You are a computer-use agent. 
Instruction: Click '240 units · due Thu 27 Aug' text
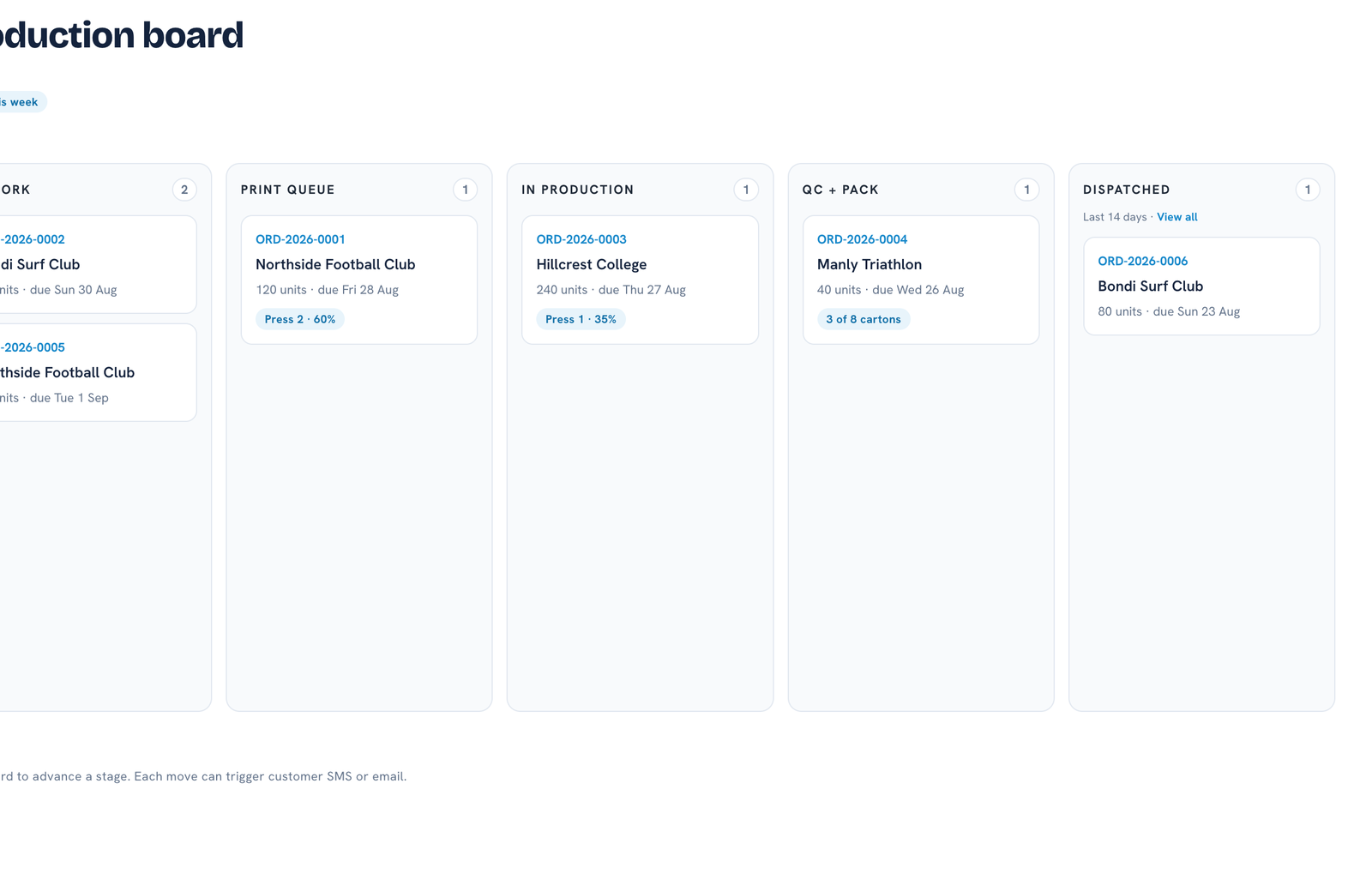(611, 290)
